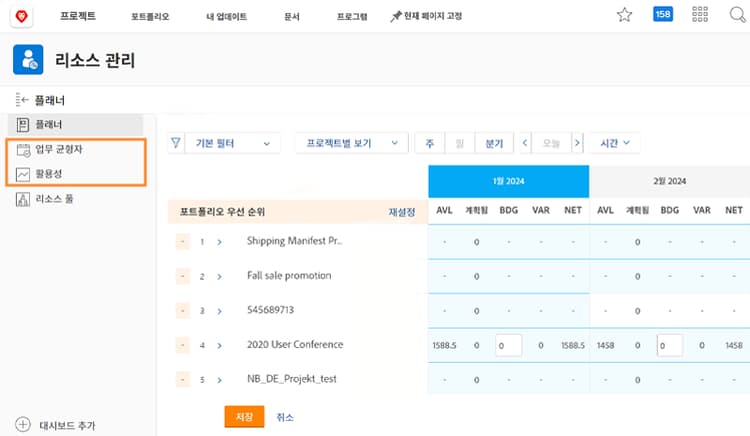Open the 기본 필터 dropdown

[x=232, y=143]
